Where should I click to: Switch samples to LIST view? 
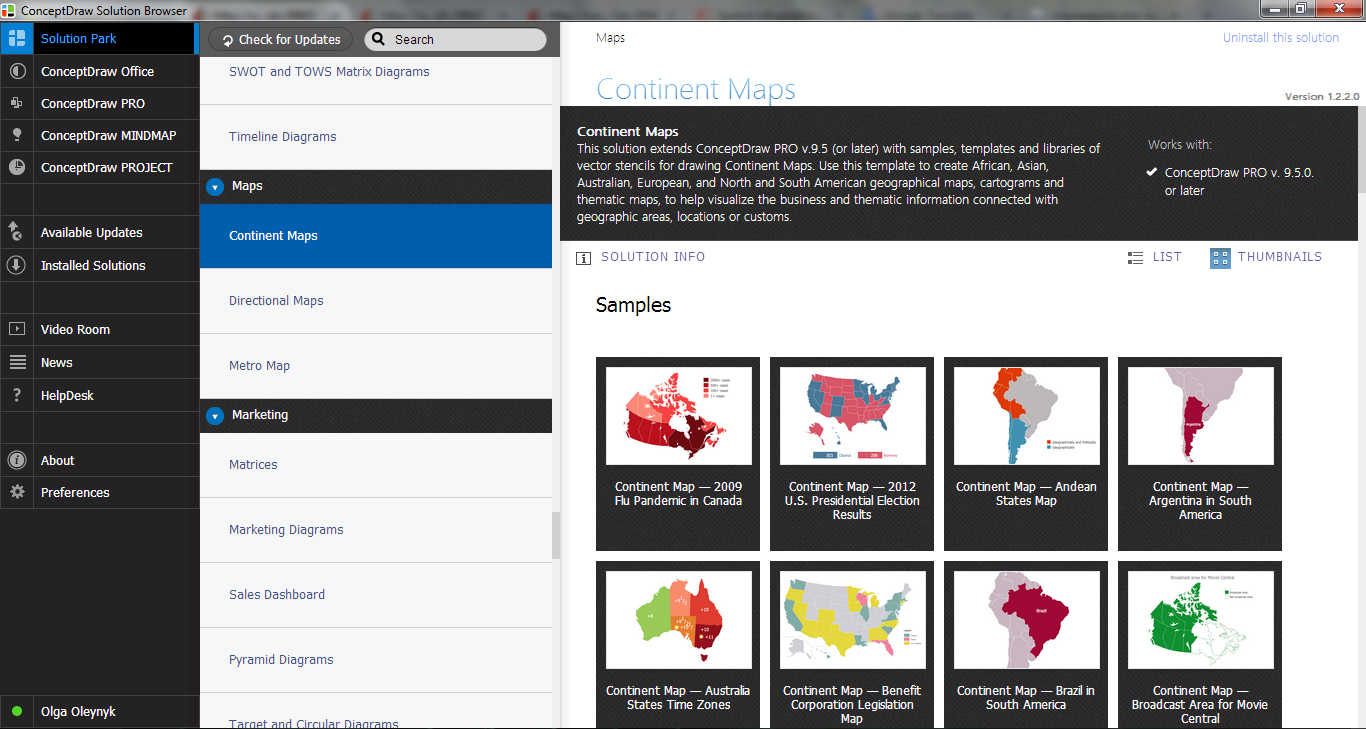coord(1154,257)
